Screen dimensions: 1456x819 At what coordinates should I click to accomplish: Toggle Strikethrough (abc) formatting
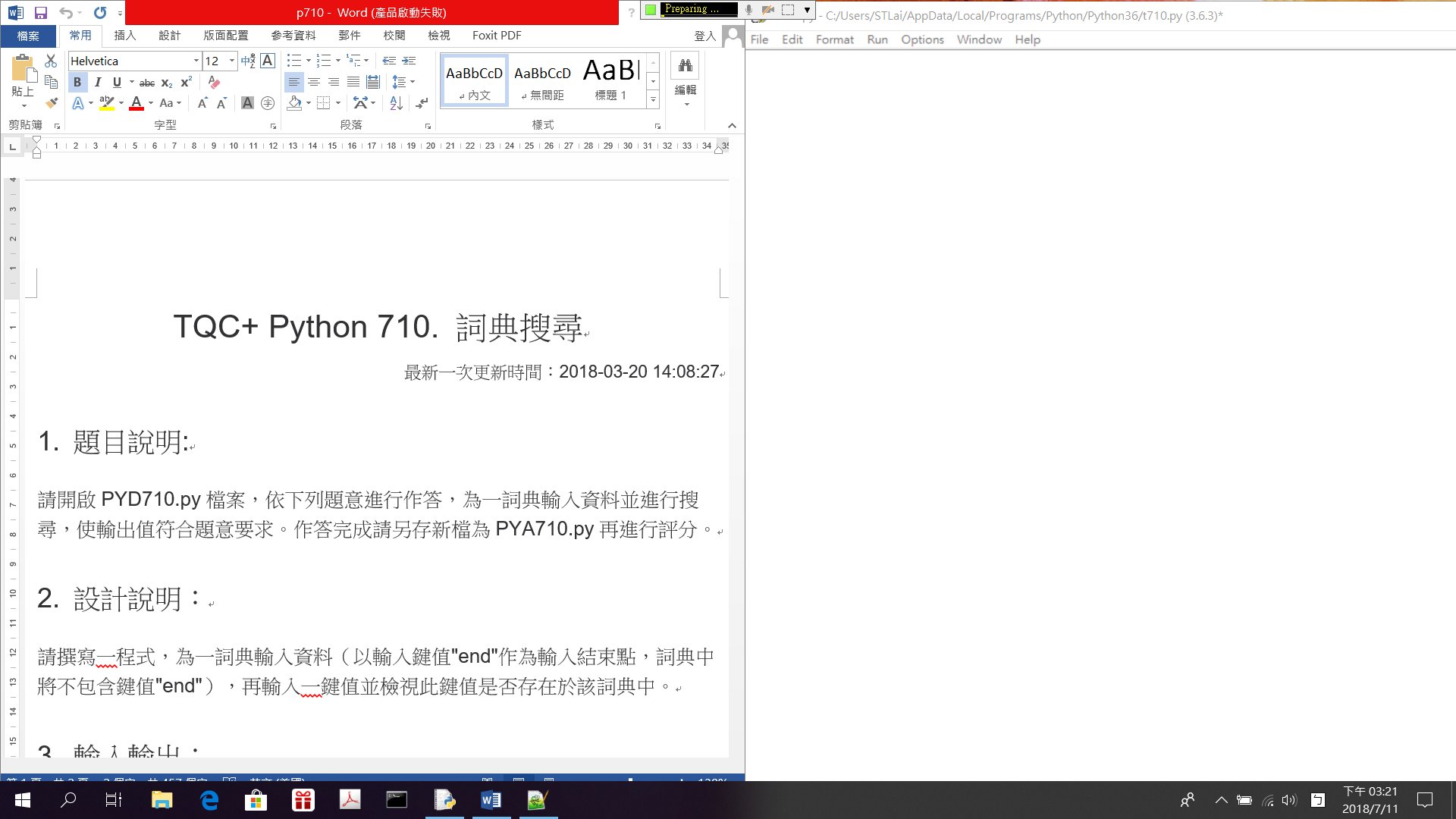point(147,82)
